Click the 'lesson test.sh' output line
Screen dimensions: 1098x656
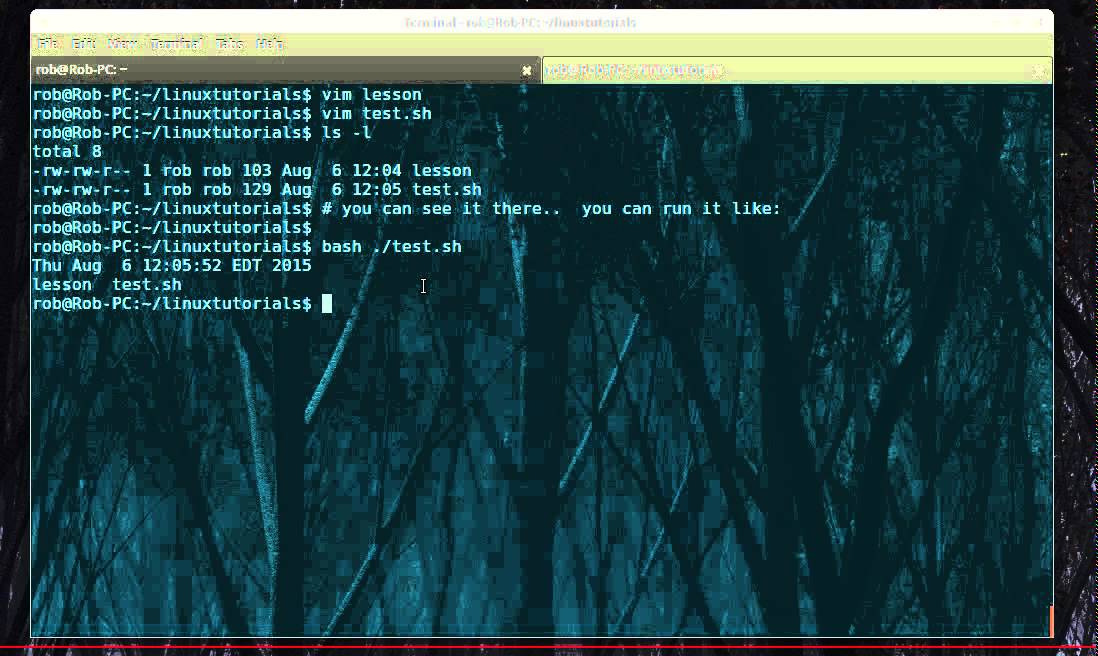point(107,284)
